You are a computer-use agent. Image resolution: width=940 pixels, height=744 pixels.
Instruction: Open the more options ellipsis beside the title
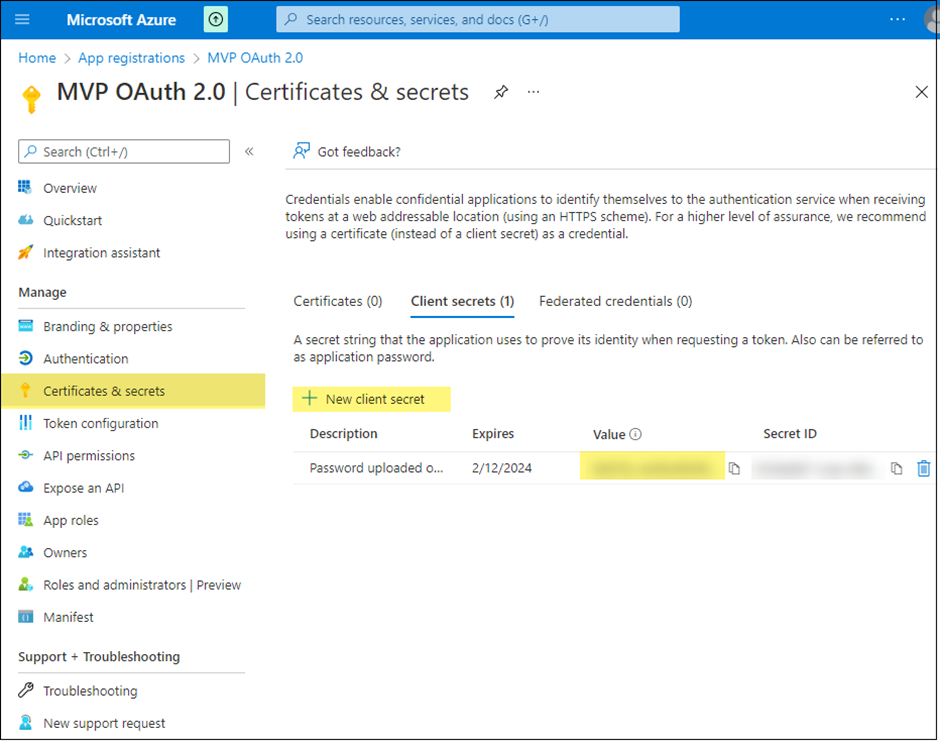534,92
